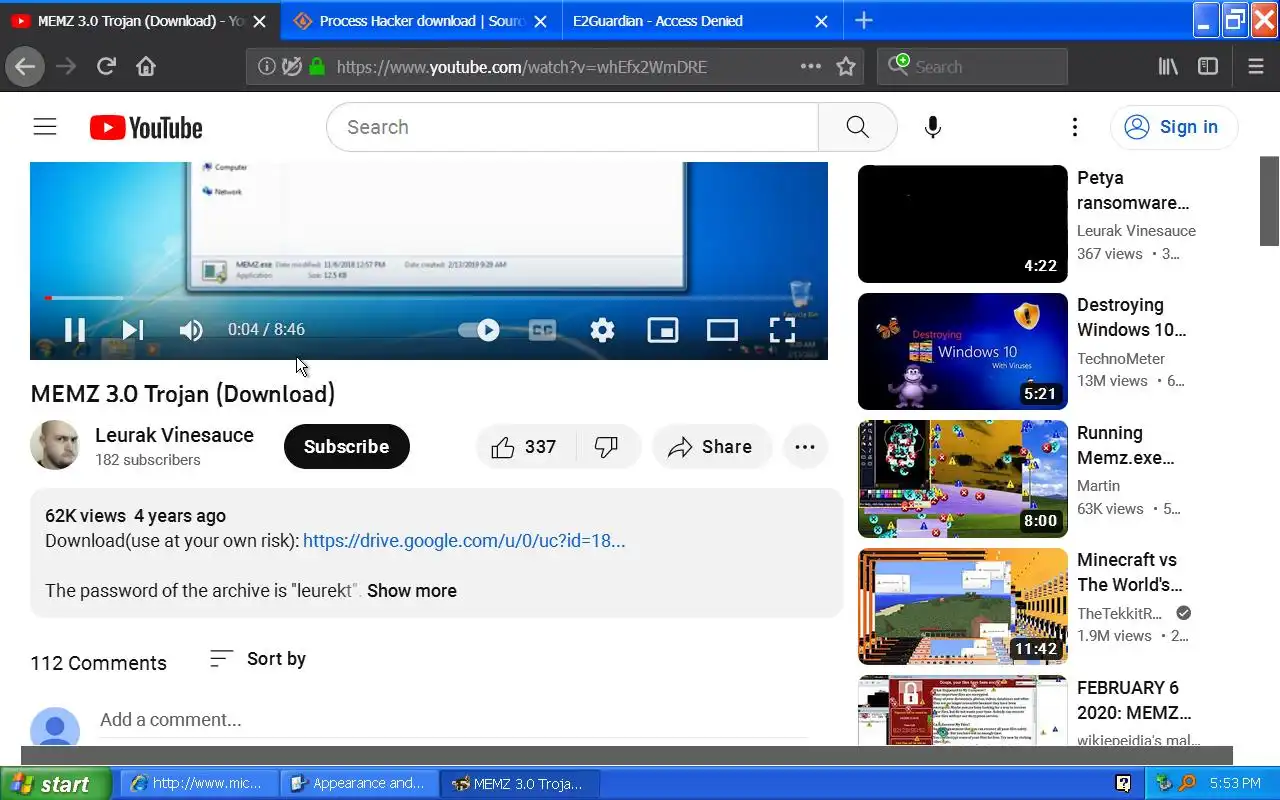Open the Leurak Vinesauce channel avatar
The height and width of the screenshot is (800, 1280).
point(55,446)
